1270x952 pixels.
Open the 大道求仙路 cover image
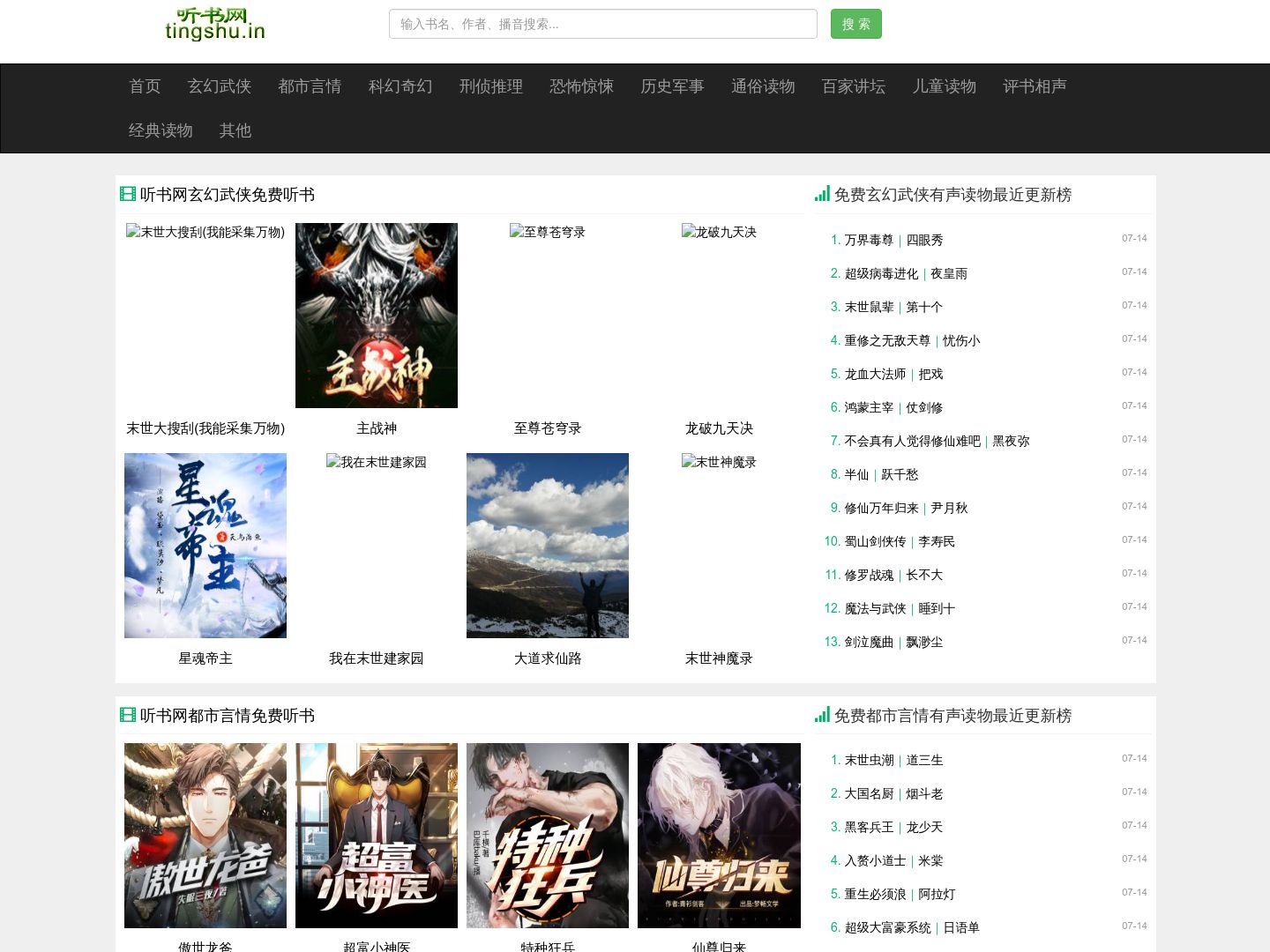tap(548, 546)
